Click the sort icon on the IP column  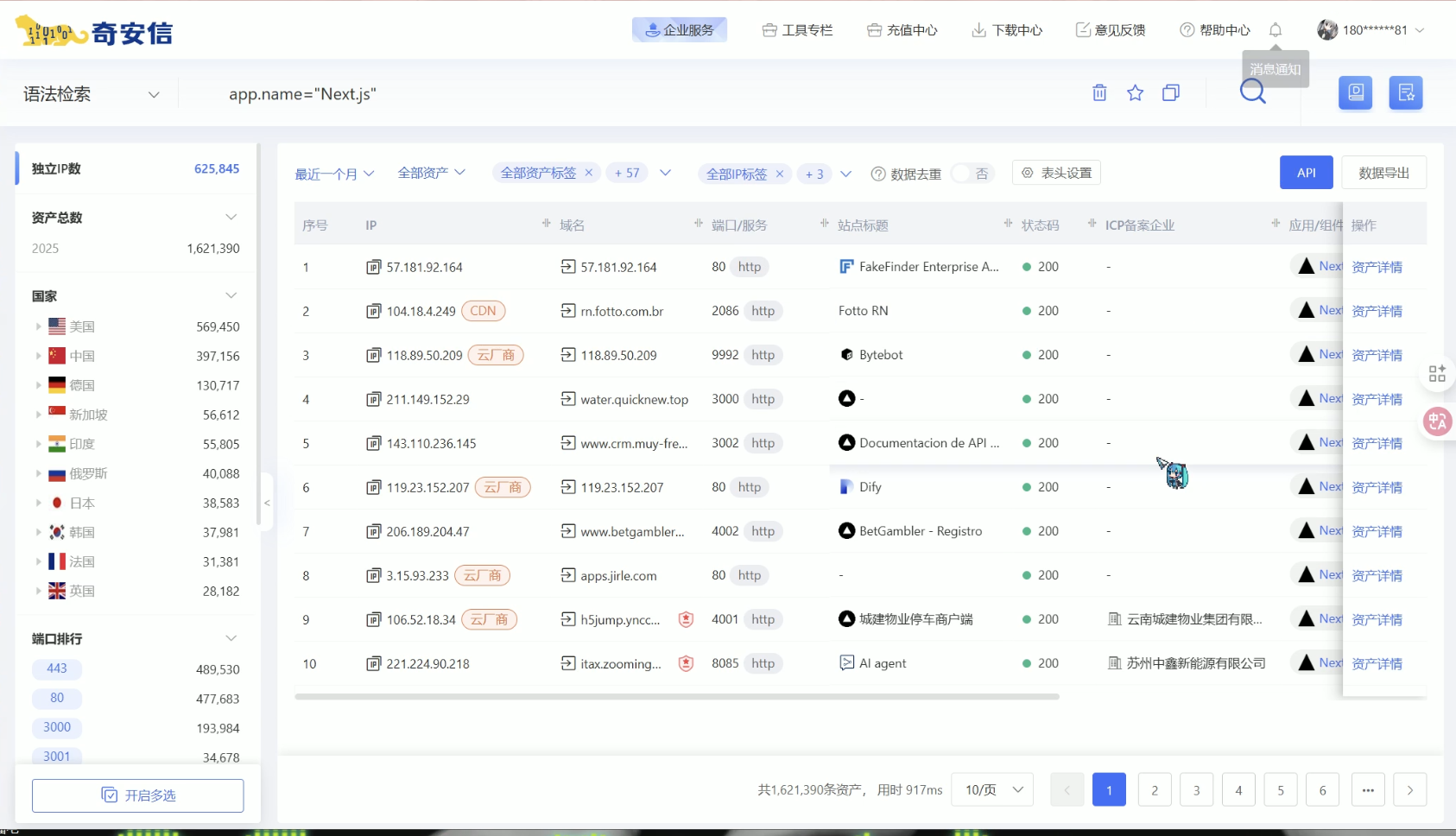coord(546,224)
